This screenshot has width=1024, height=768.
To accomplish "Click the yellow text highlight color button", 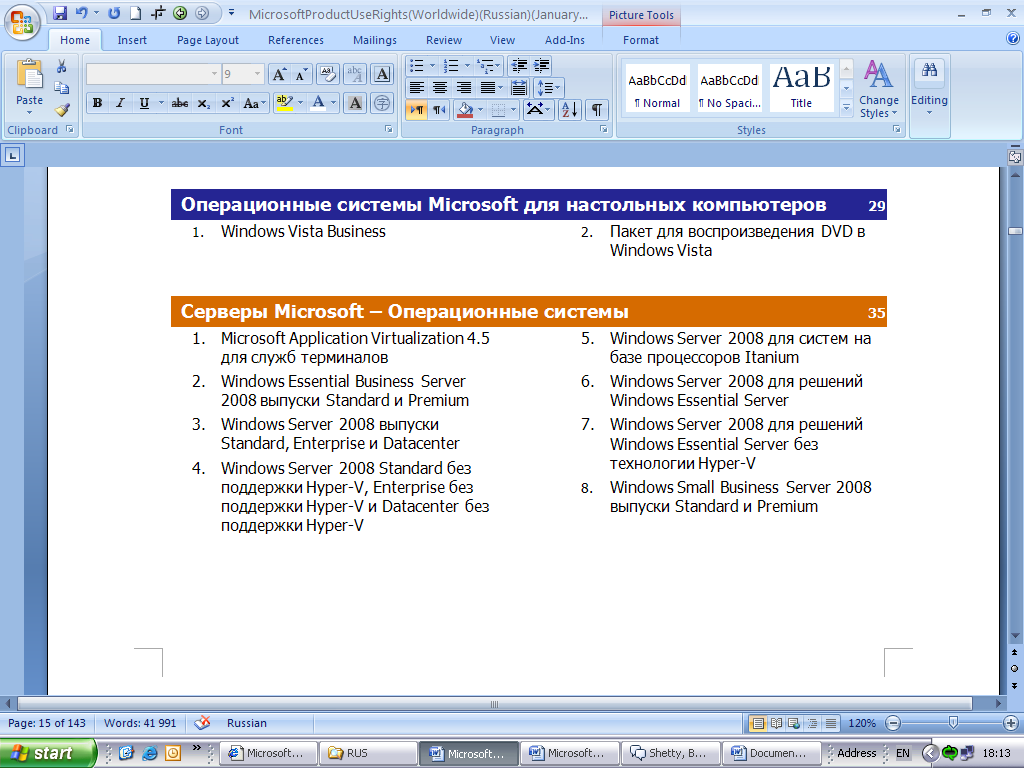I will click(284, 103).
